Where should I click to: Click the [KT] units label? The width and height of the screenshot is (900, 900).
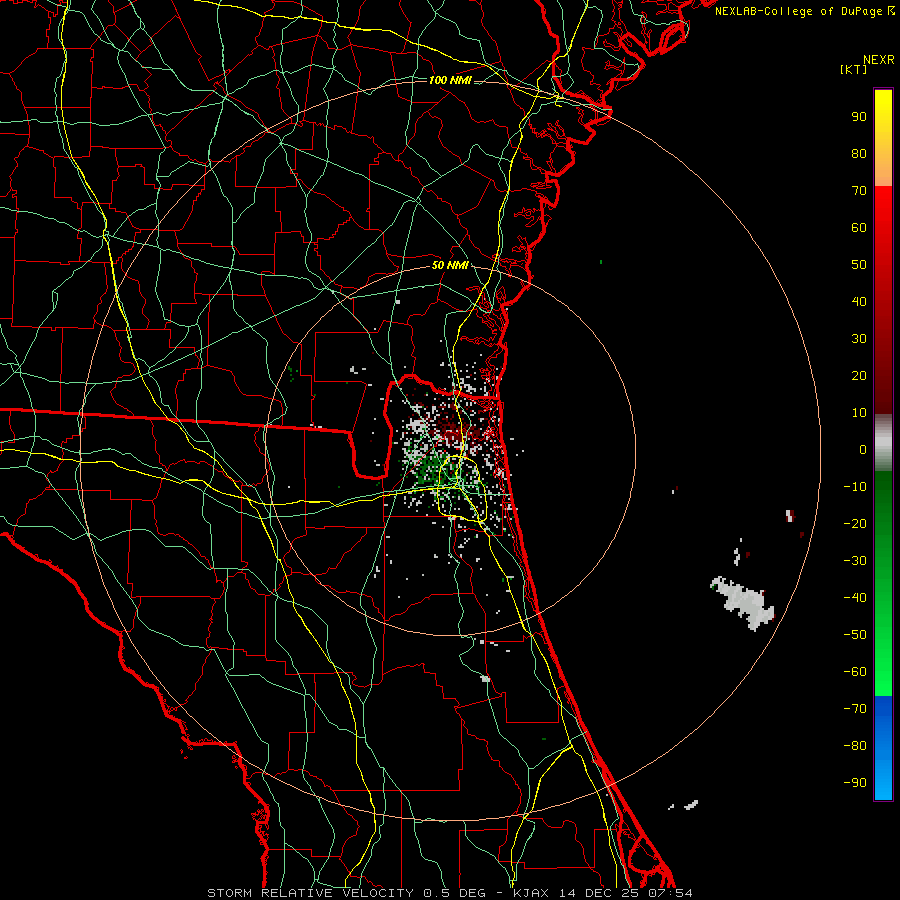coord(854,69)
